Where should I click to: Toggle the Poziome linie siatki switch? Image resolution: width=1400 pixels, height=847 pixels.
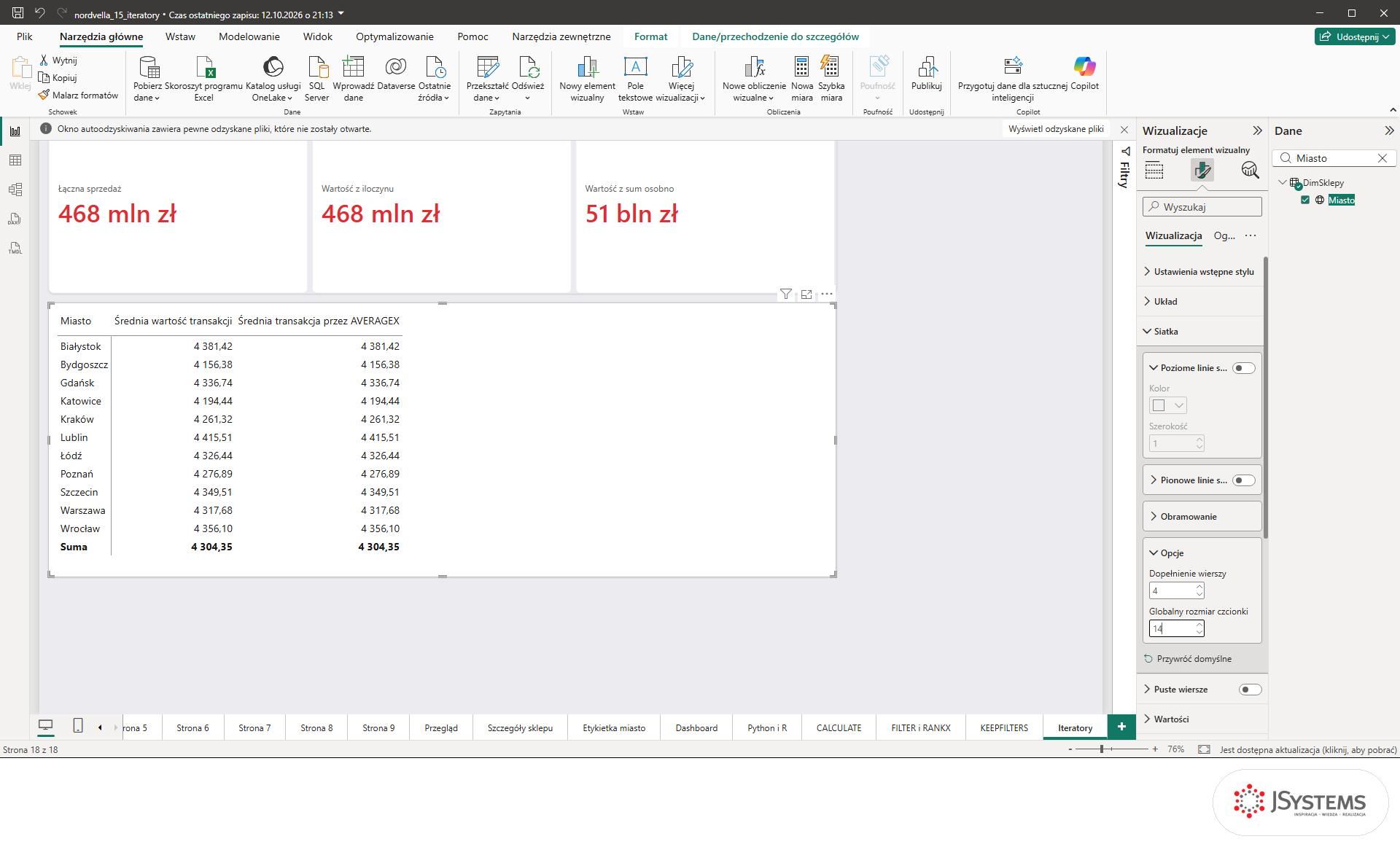tap(1244, 368)
